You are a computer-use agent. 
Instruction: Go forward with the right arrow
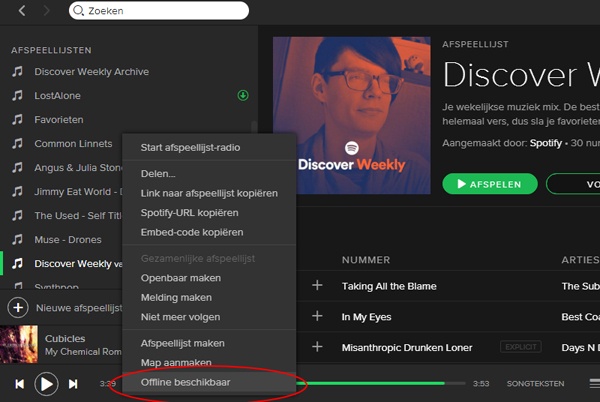coord(46,11)
